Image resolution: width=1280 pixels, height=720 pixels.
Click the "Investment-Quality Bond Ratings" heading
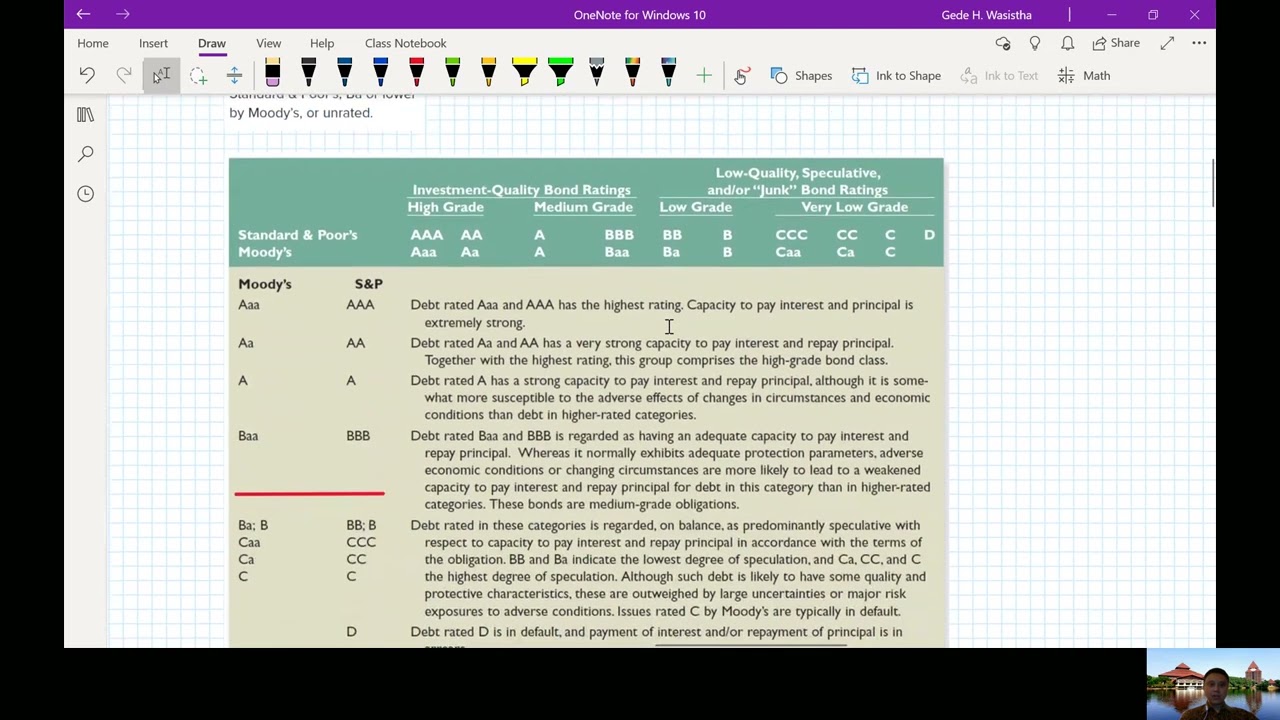point(521,190)
